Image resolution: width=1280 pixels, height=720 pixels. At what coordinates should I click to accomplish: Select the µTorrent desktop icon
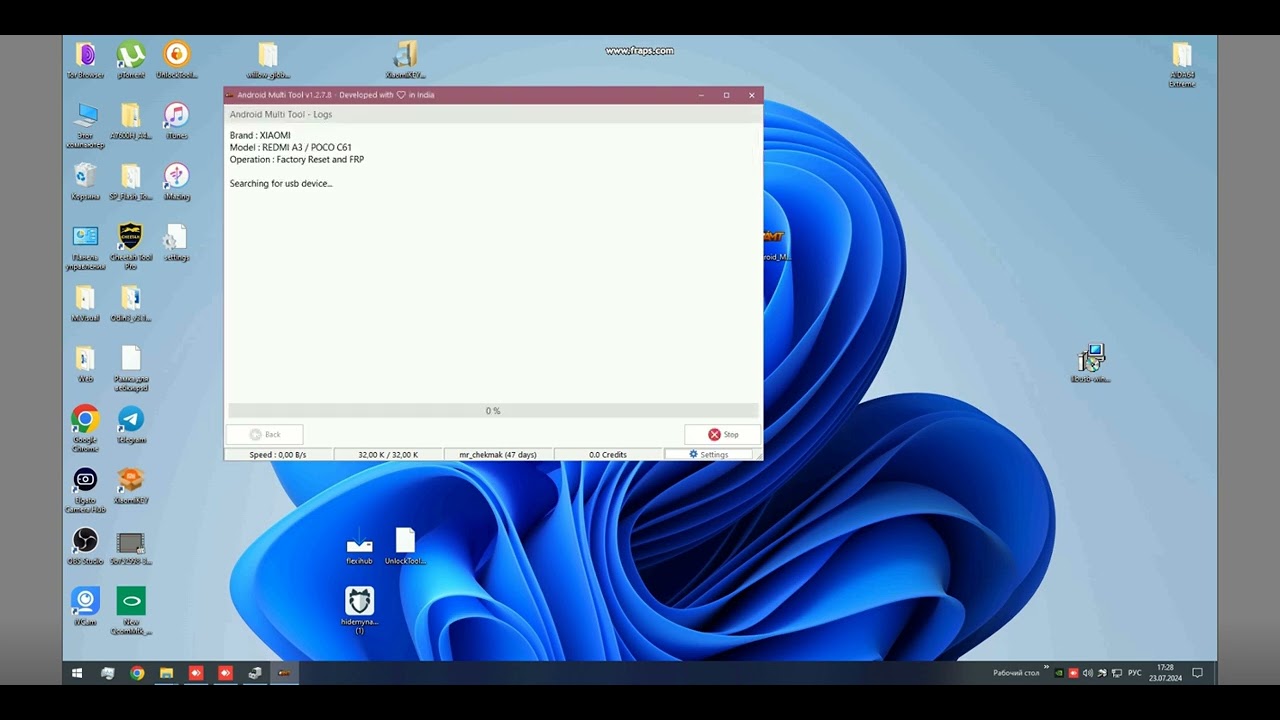(x=131, y=60)
